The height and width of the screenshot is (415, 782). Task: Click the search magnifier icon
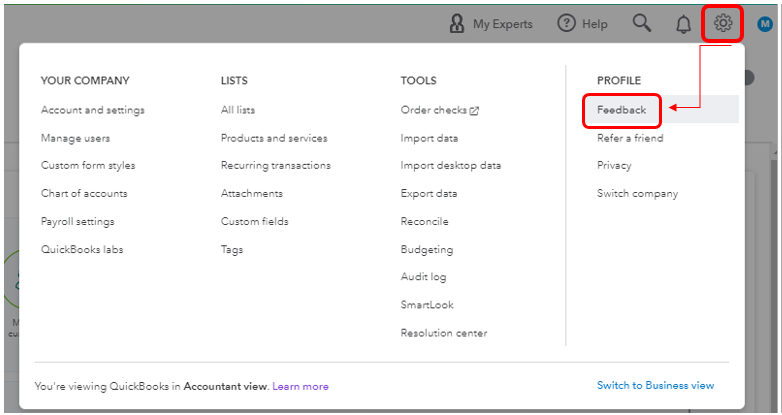tap(642, 23)
